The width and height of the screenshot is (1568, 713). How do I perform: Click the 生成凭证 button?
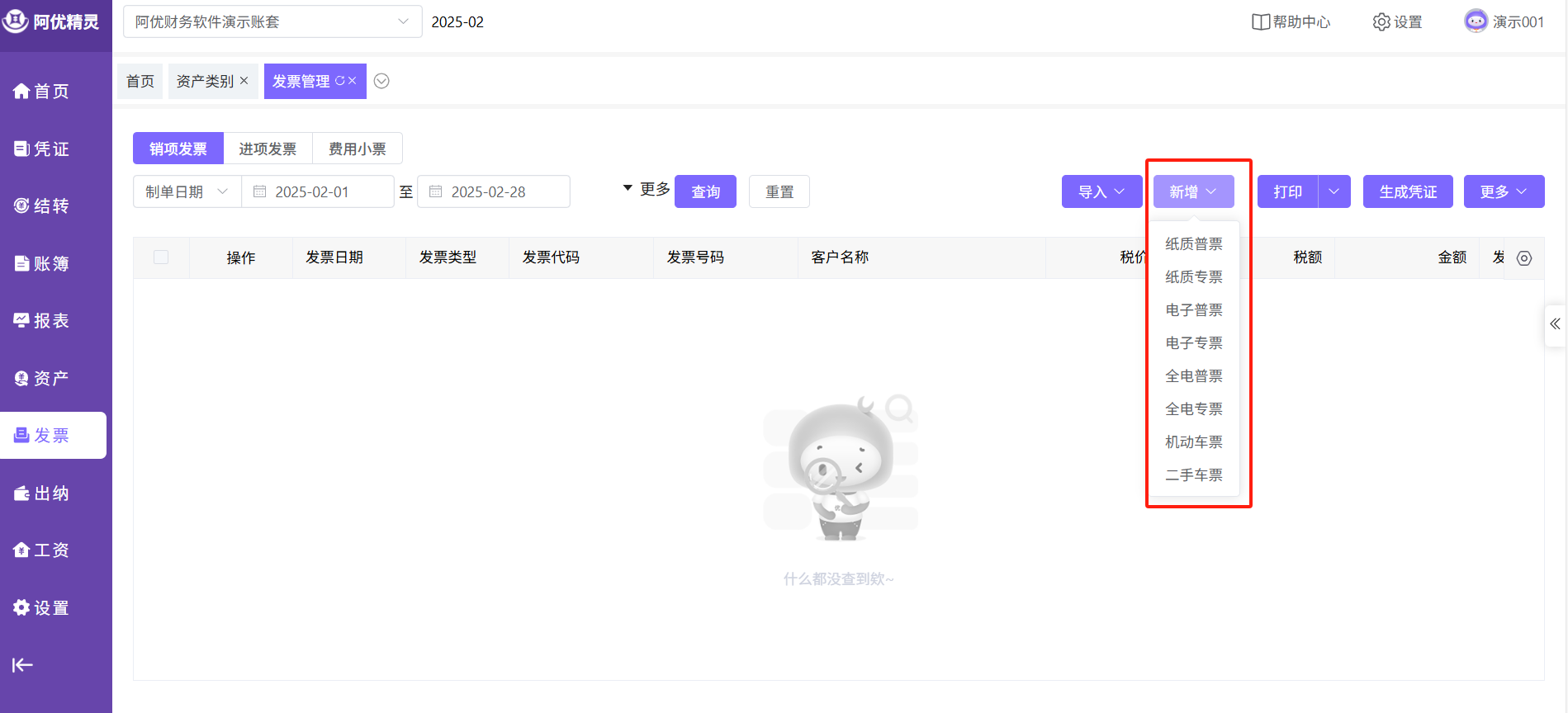pos(1407,191)
